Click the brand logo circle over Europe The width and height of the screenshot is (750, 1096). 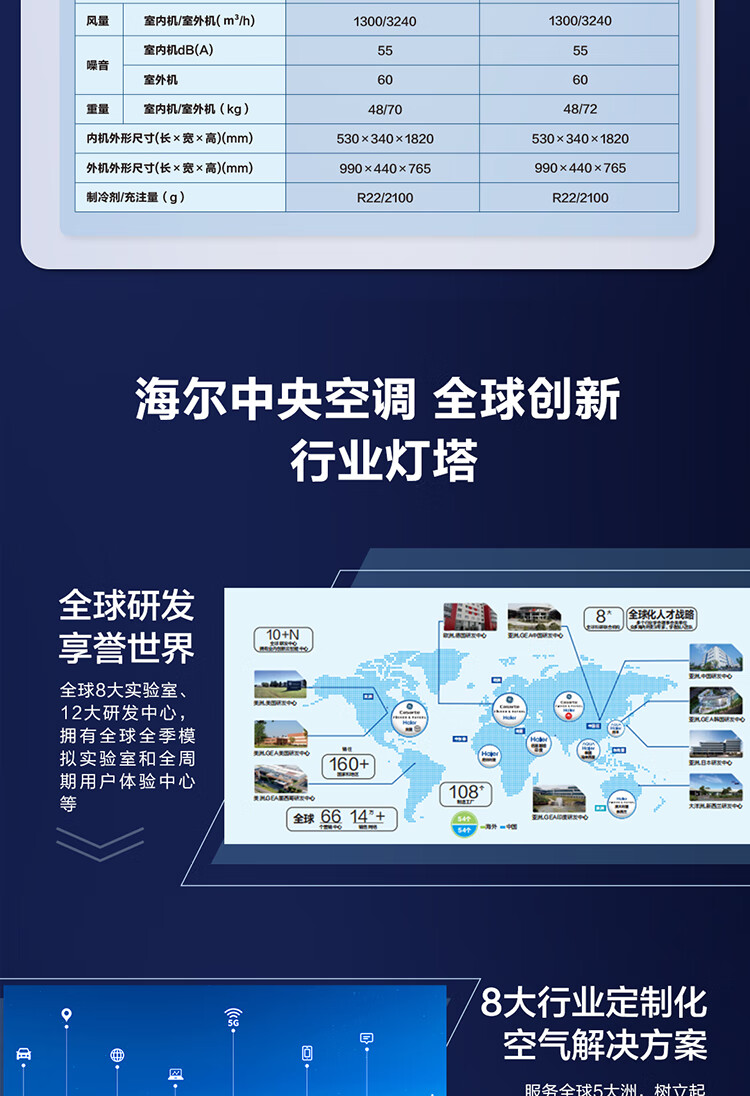click(510, 709)
